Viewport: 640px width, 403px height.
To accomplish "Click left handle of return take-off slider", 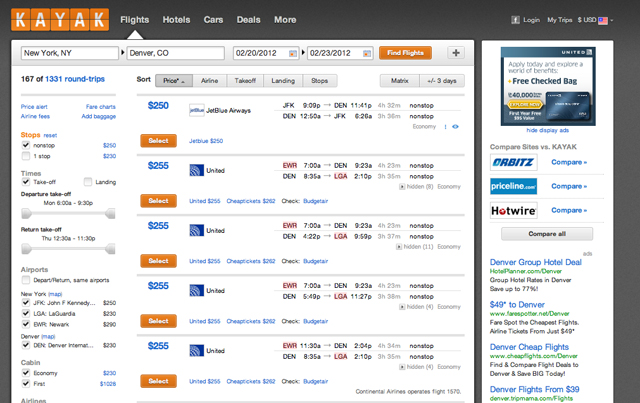I will (26, 249).
